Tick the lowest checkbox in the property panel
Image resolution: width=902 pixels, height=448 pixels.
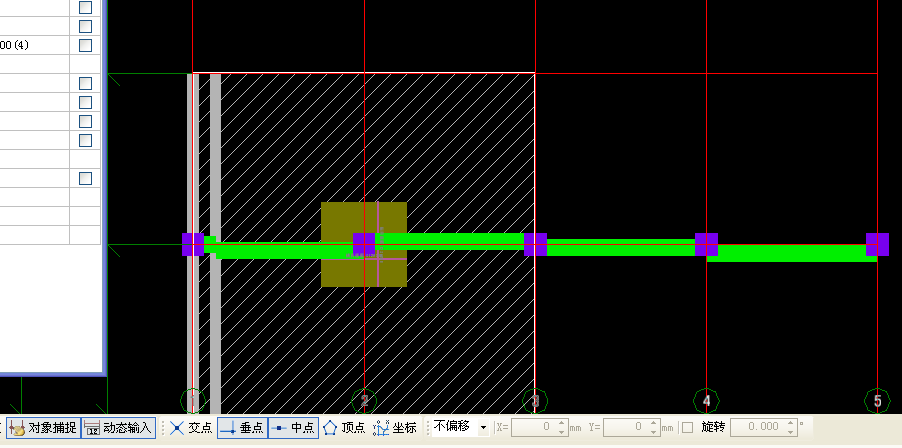click(x=85, y=178)
